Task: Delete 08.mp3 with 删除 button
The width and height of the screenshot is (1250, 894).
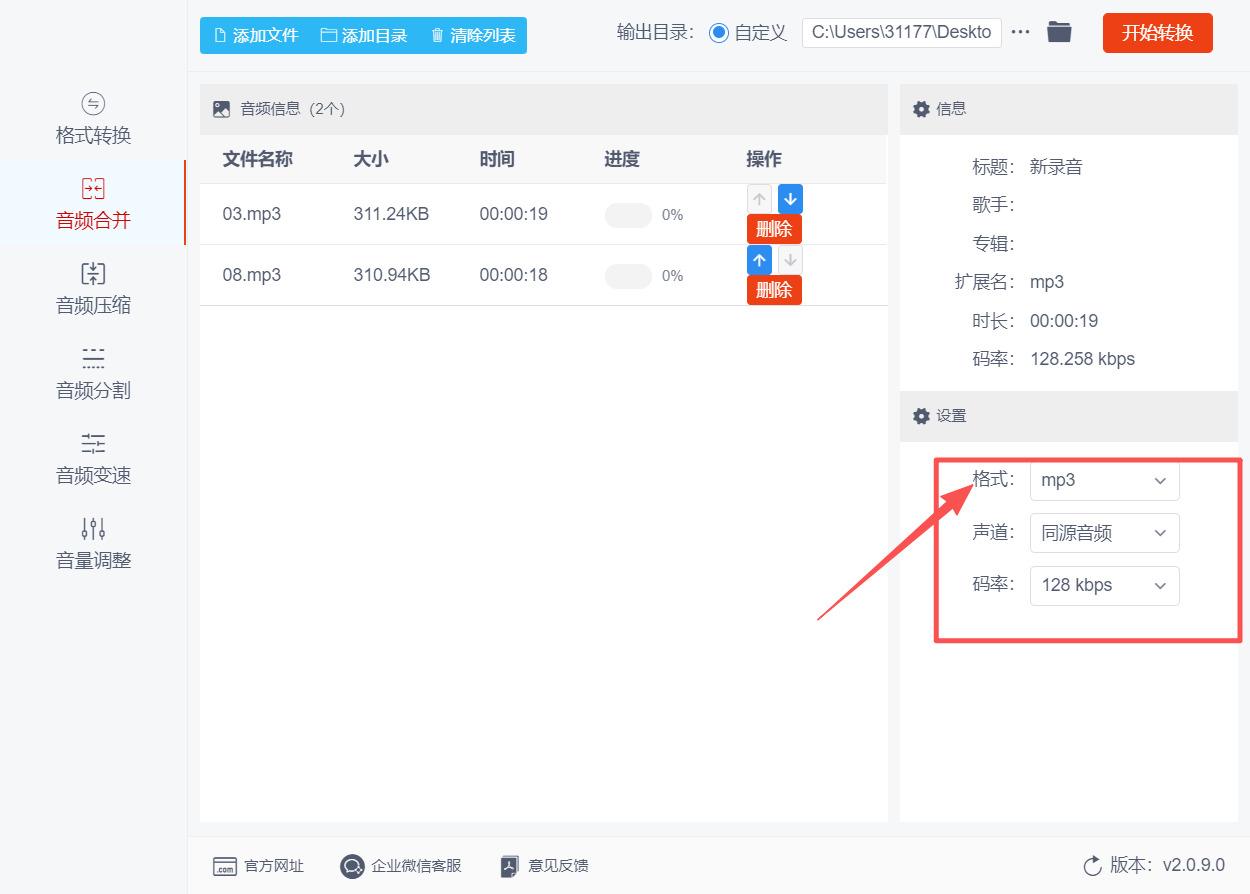Action: [x=774, y=290]
